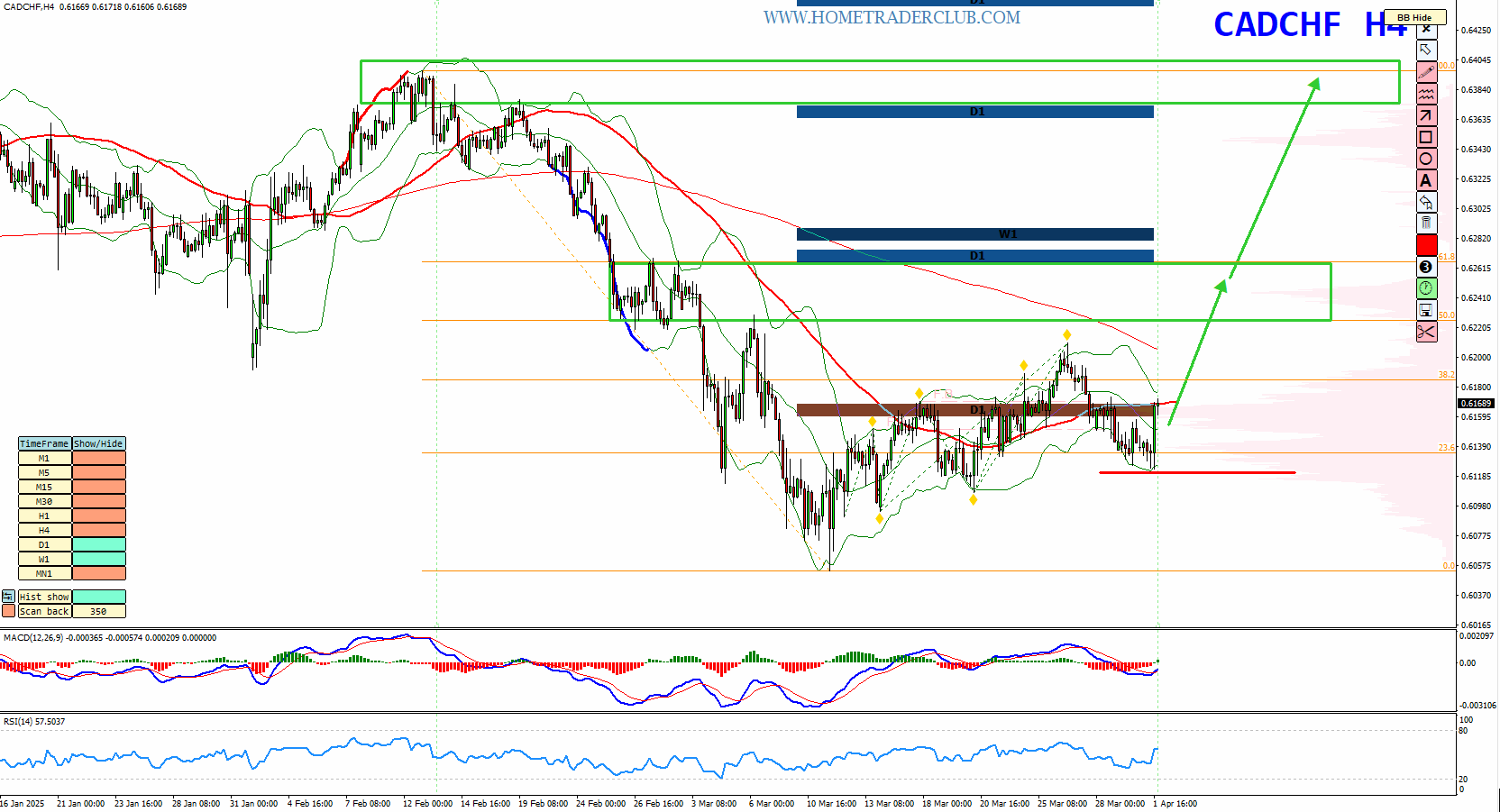Toggle the Hist show switch

point(98,597)
